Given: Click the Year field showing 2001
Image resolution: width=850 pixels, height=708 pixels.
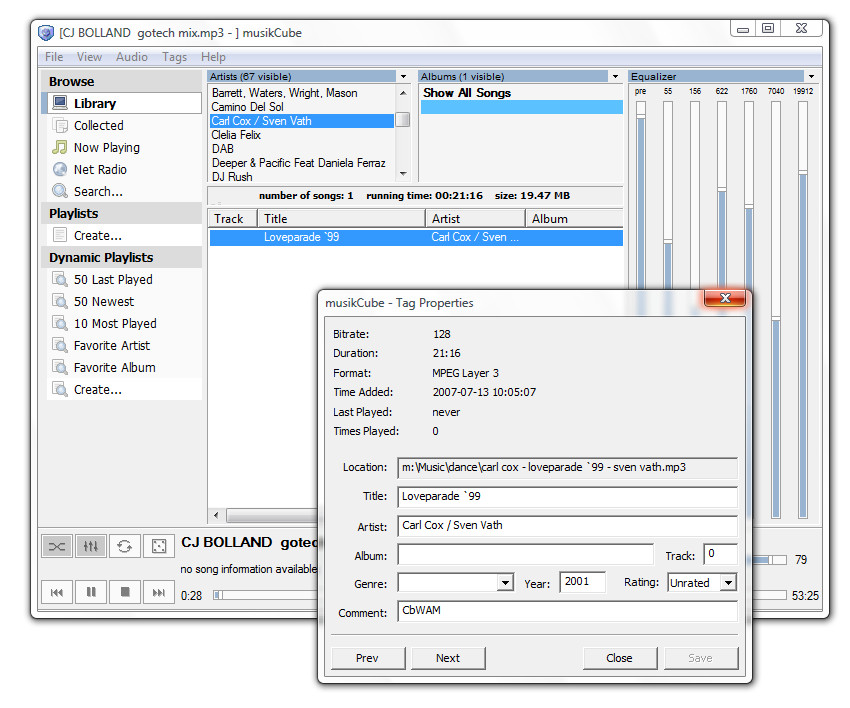Looking at the screenshot, I should click(582, 582).
